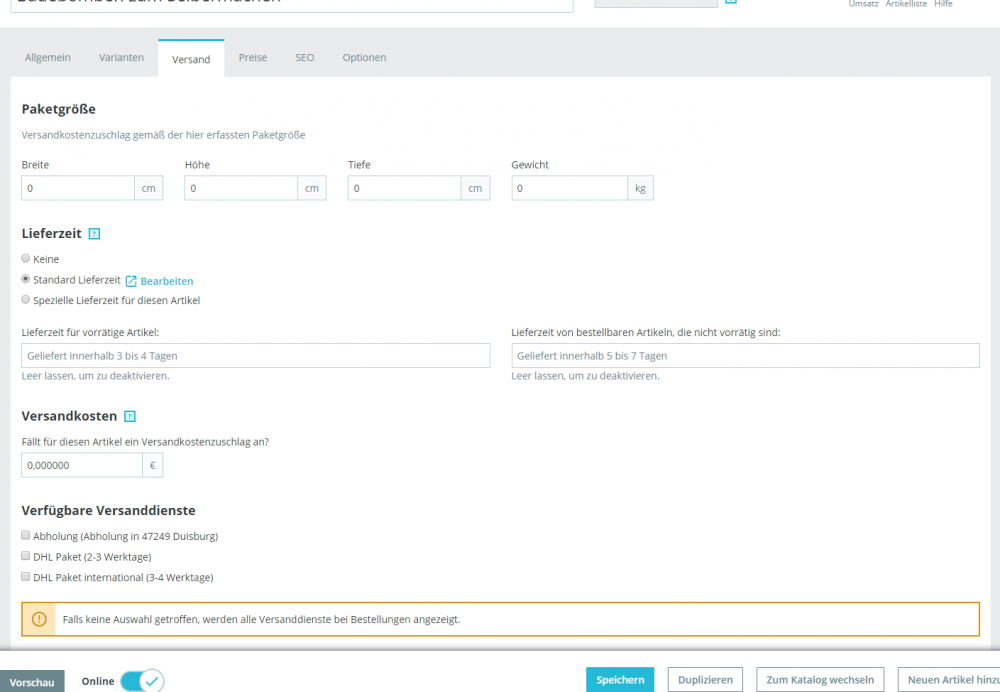Choose Spezielle Lieferzeit für diesen Artikel

pos(26,300)
